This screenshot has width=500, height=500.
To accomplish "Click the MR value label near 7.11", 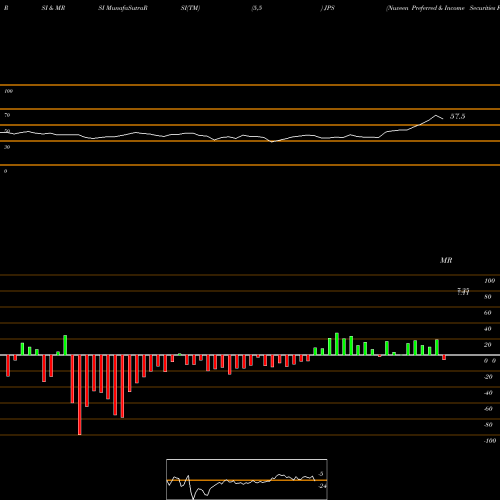I will (x=463, y=292).
